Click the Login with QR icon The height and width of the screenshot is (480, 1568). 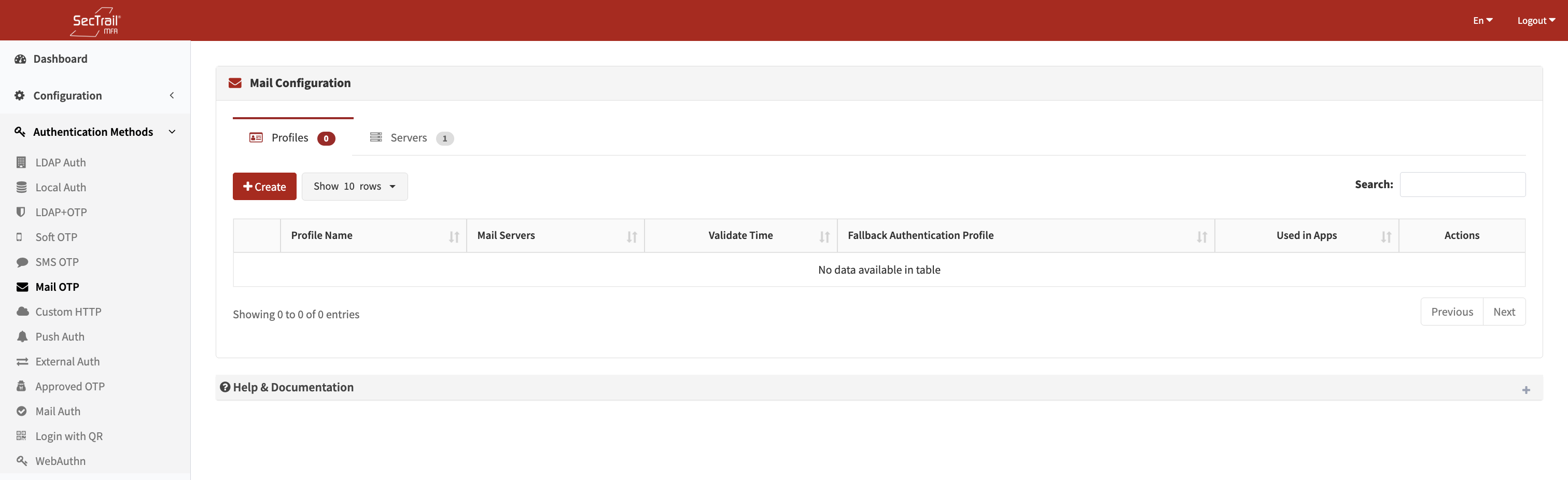coord(21,435)
